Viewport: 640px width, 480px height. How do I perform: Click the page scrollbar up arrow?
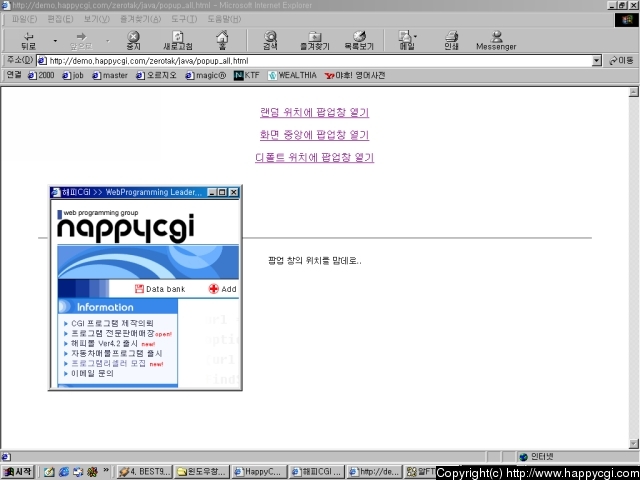pyautogui.click(x=633, y=92)
